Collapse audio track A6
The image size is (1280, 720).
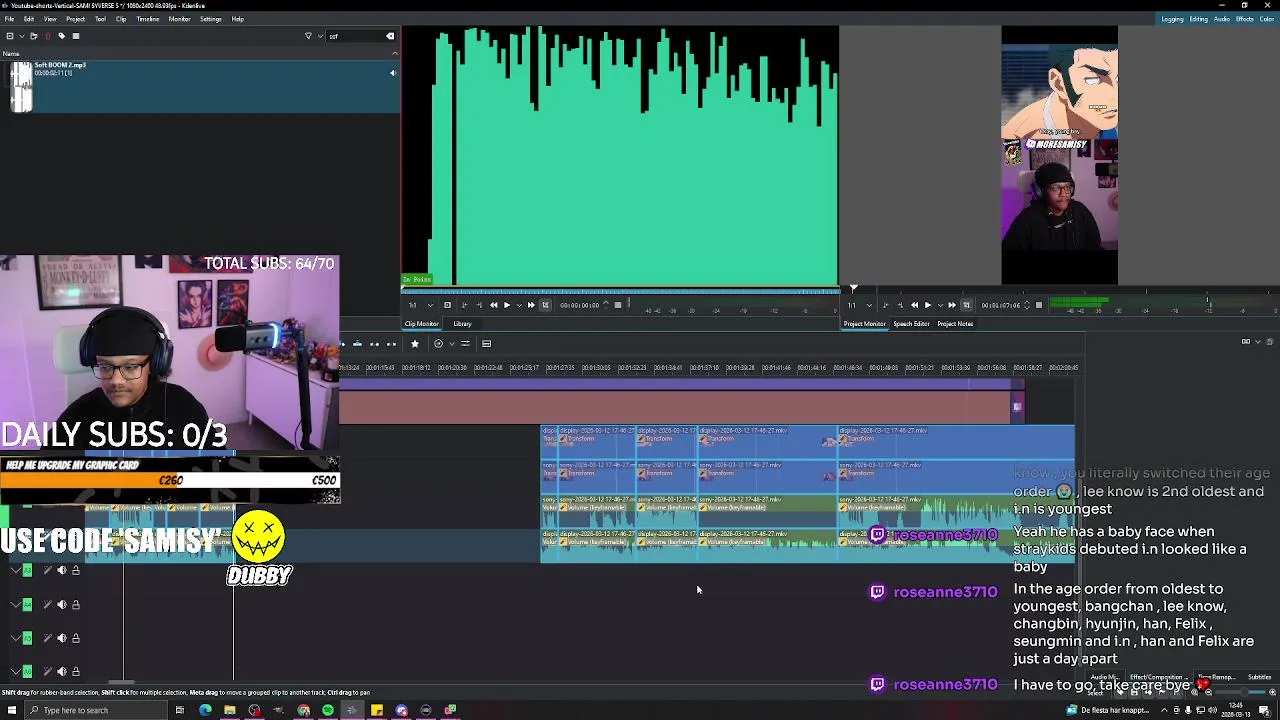[15, 671]
